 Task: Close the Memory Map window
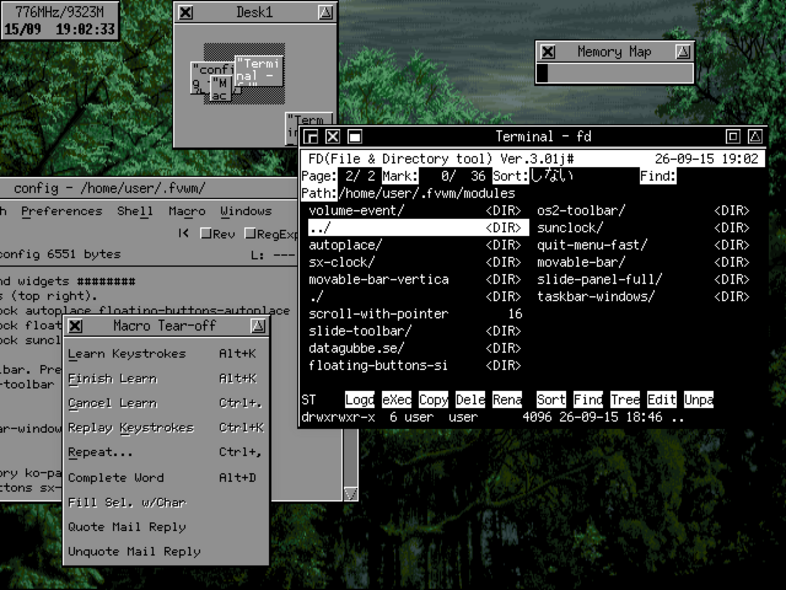coord(548,52)
